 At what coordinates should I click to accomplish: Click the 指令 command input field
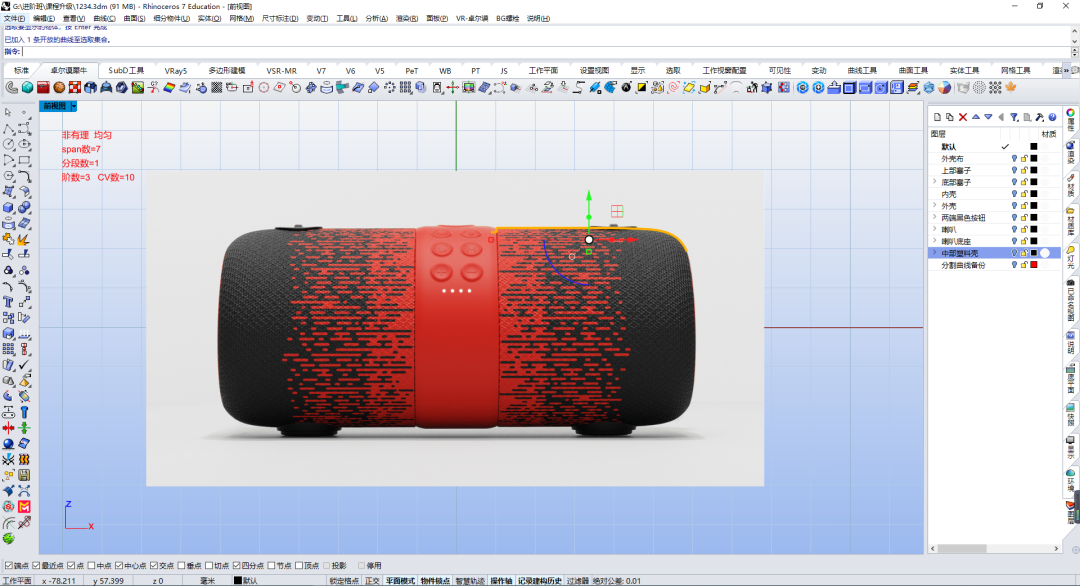click(546, 52)
